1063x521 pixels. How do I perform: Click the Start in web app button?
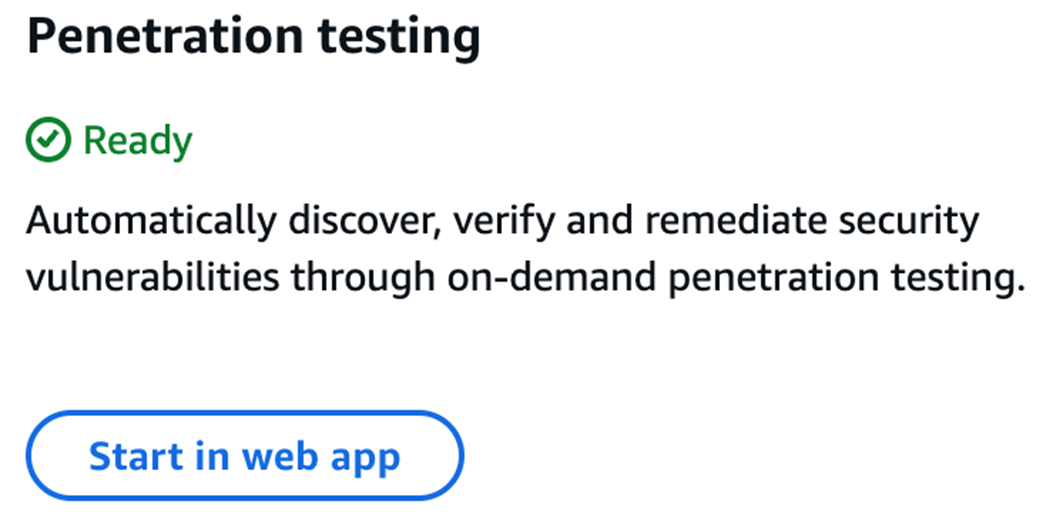(245, 456)
